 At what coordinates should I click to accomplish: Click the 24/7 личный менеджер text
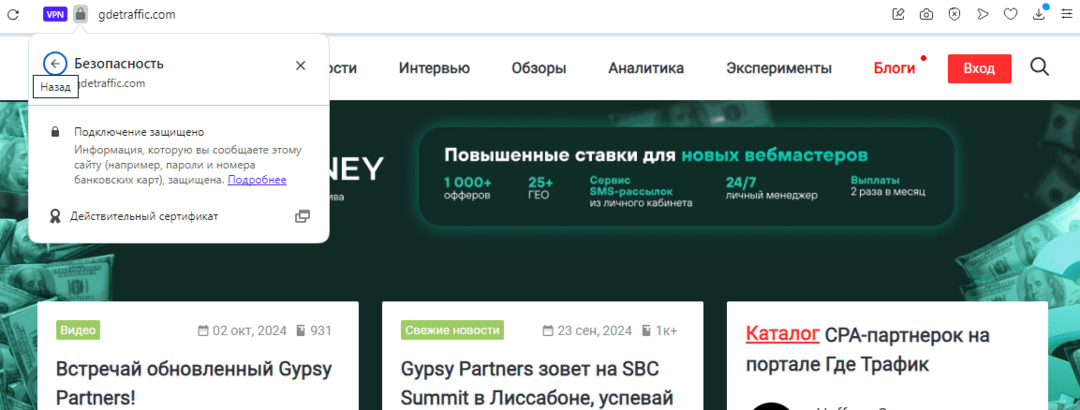tap(771, 188)
